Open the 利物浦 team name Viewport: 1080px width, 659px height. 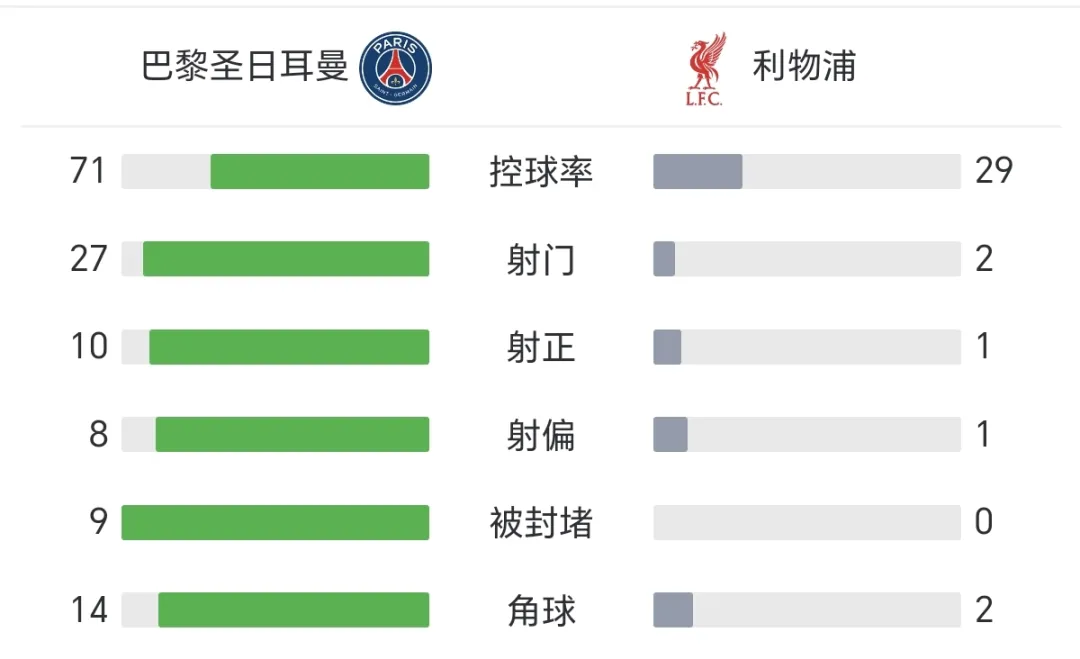(804, 66)
